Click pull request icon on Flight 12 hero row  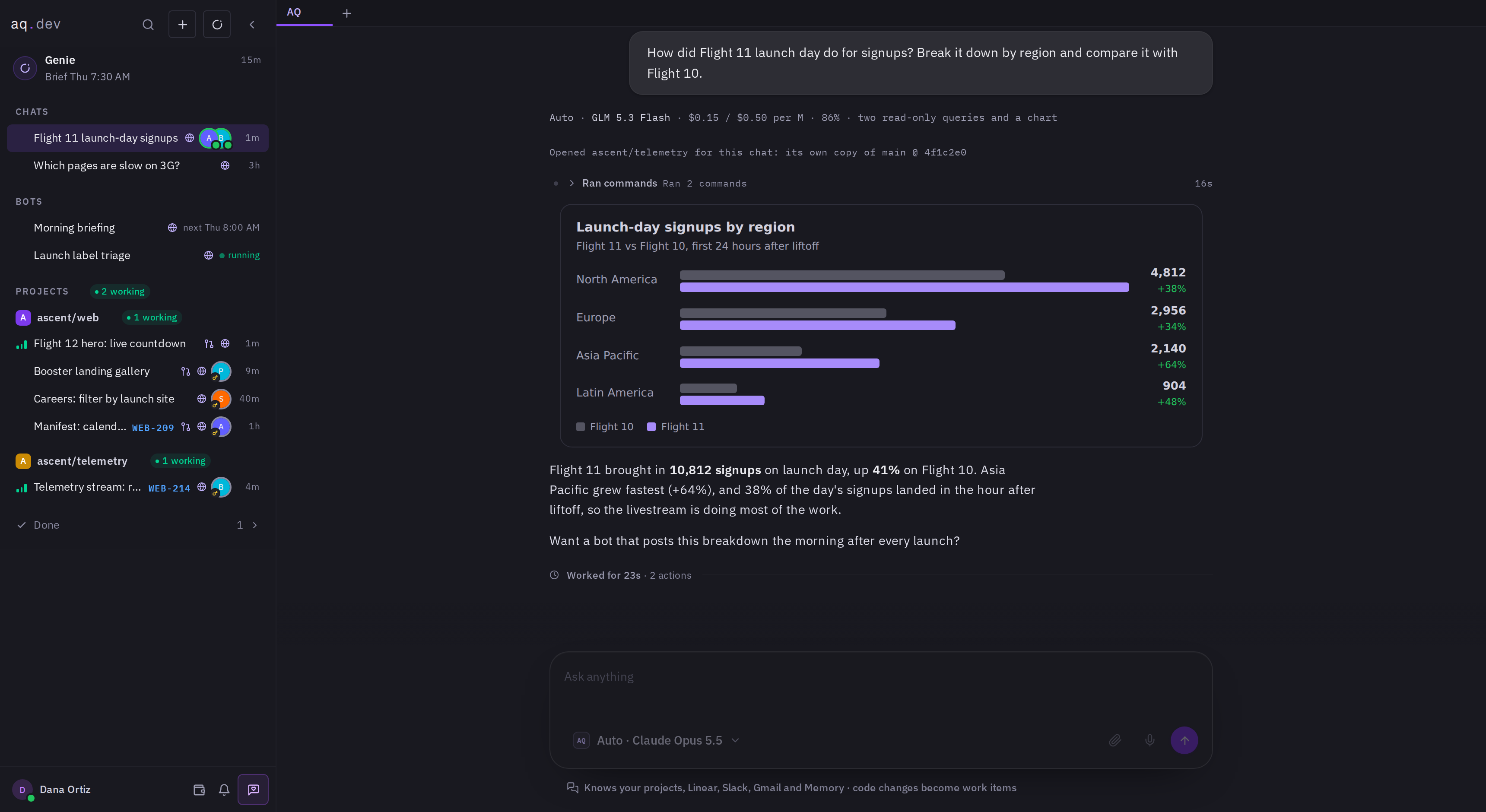[209, 344]
